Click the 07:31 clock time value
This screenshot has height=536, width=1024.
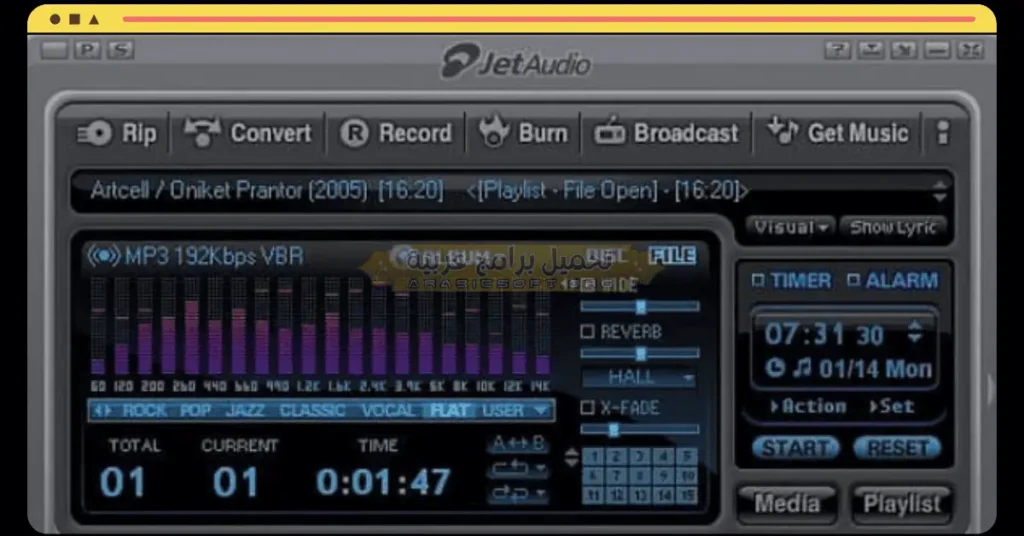click(805, 334)
